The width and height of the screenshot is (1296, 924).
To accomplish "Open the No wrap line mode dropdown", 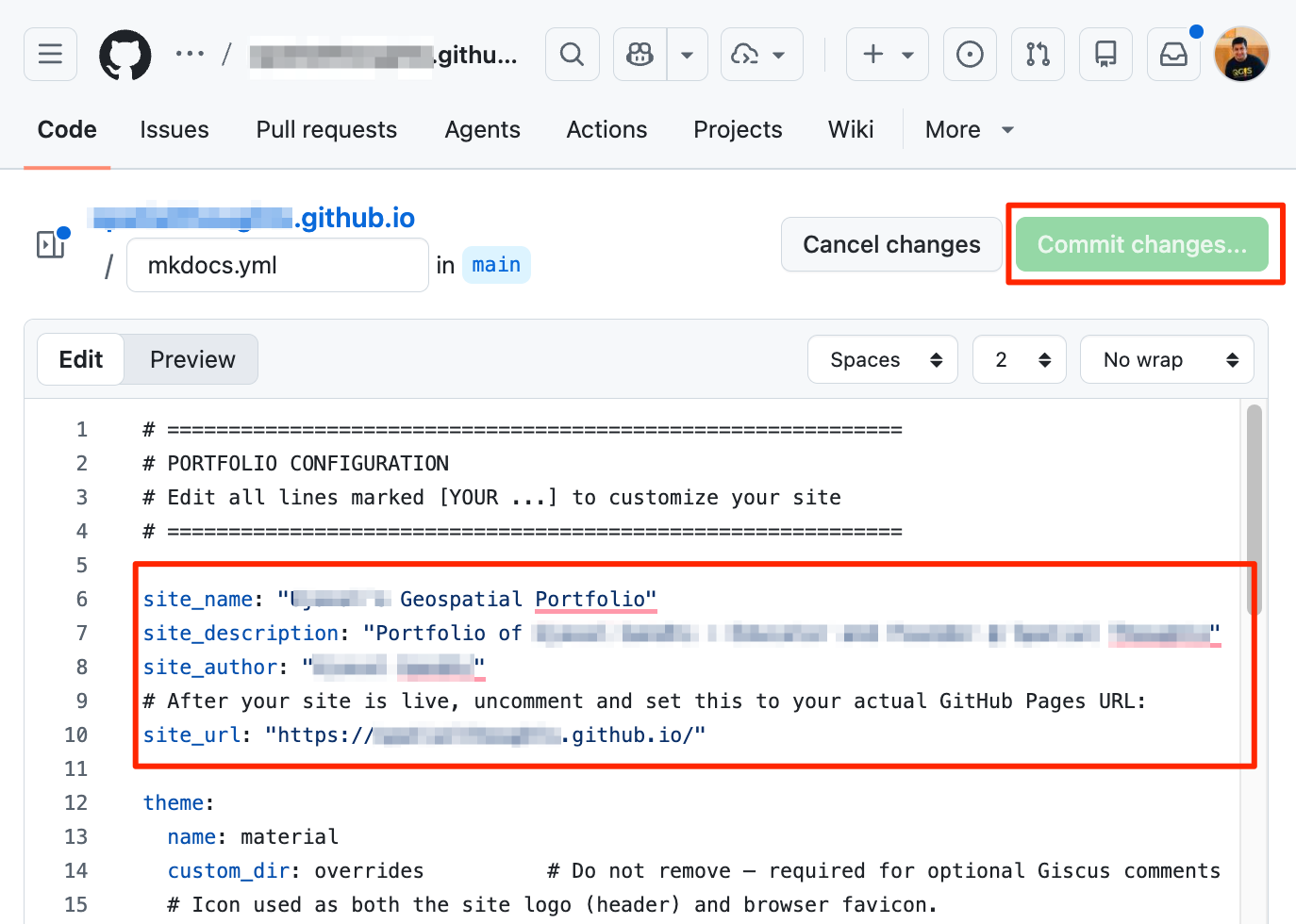I will click(1167, 359).
